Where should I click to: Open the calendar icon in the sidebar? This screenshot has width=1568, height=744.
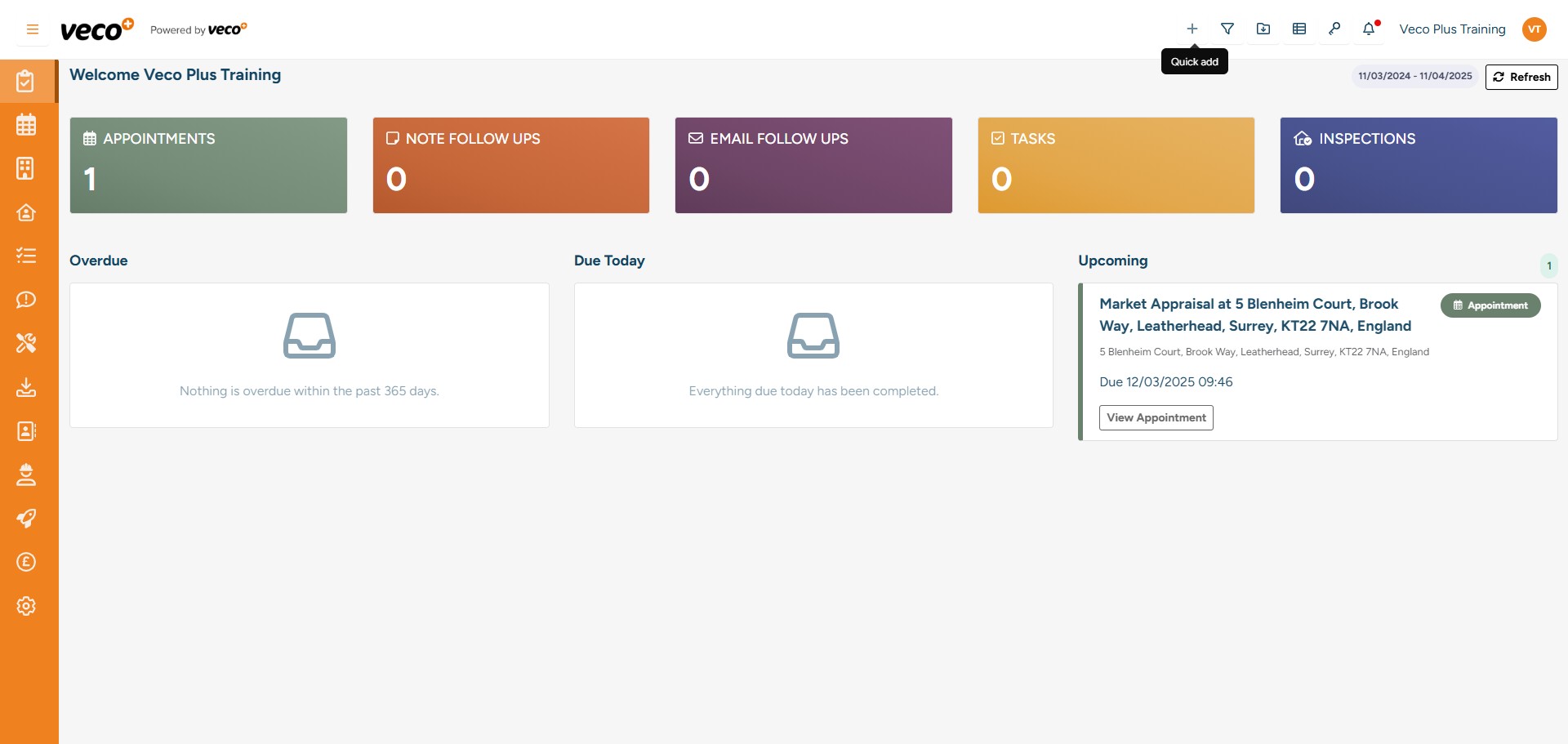[x=26, y=125]
